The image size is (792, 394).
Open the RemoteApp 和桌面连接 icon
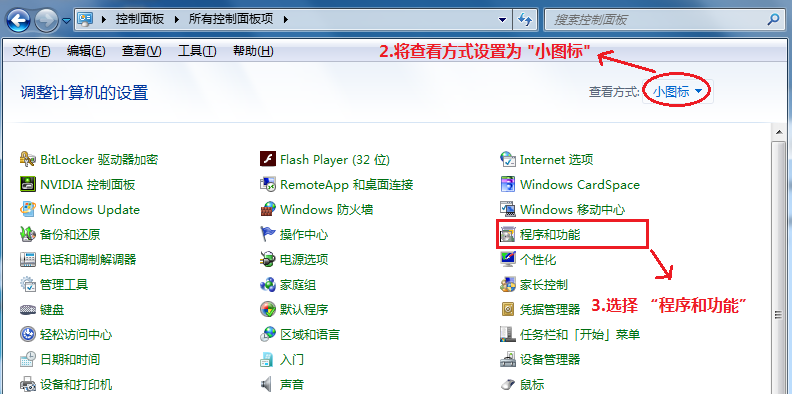[x=268, y=184]
